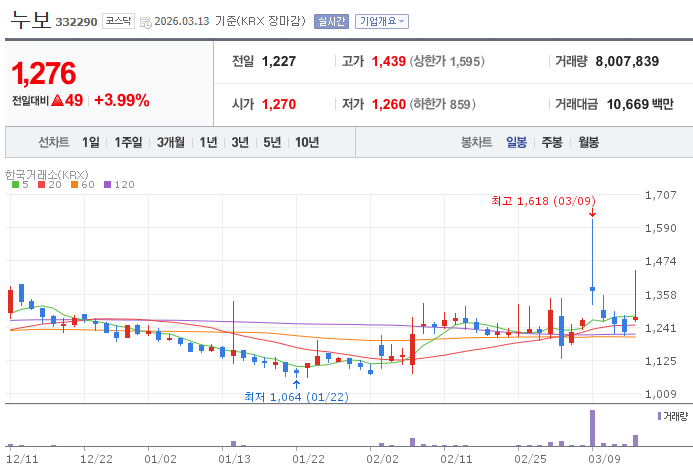Viewport: 693px width, 468px height.
Task: Select the 10년 line chart tab
Action: (307, 142)
